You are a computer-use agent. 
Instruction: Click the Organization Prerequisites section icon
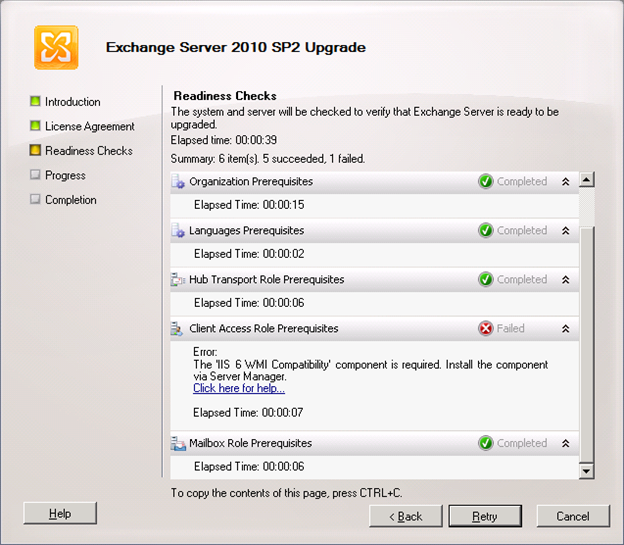pyautogui.click(x=178, y=182)
